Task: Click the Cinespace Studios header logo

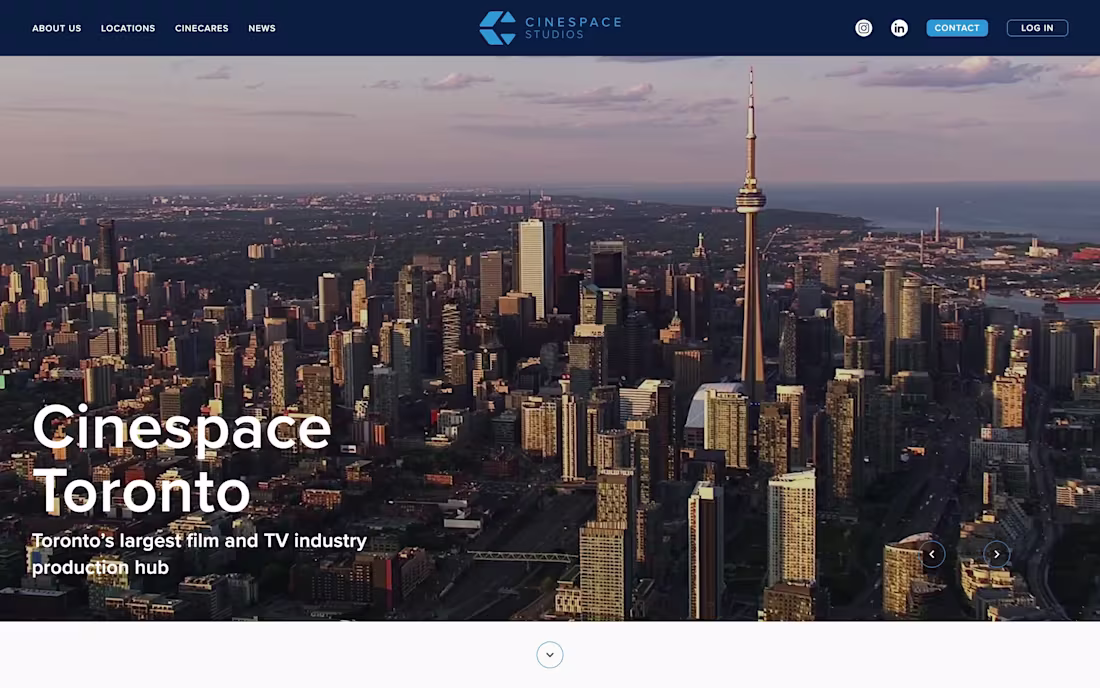Action: click(x=548, y=27)
